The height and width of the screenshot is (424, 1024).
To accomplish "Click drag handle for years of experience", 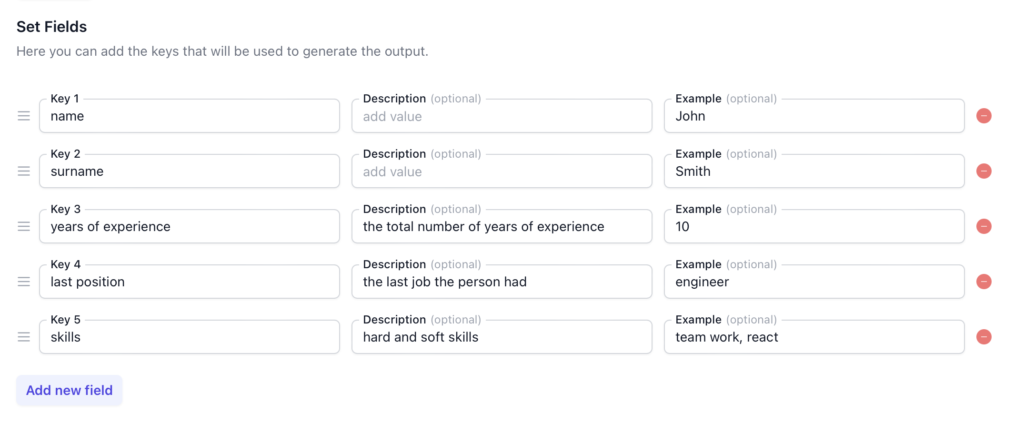I will [24, 227].
